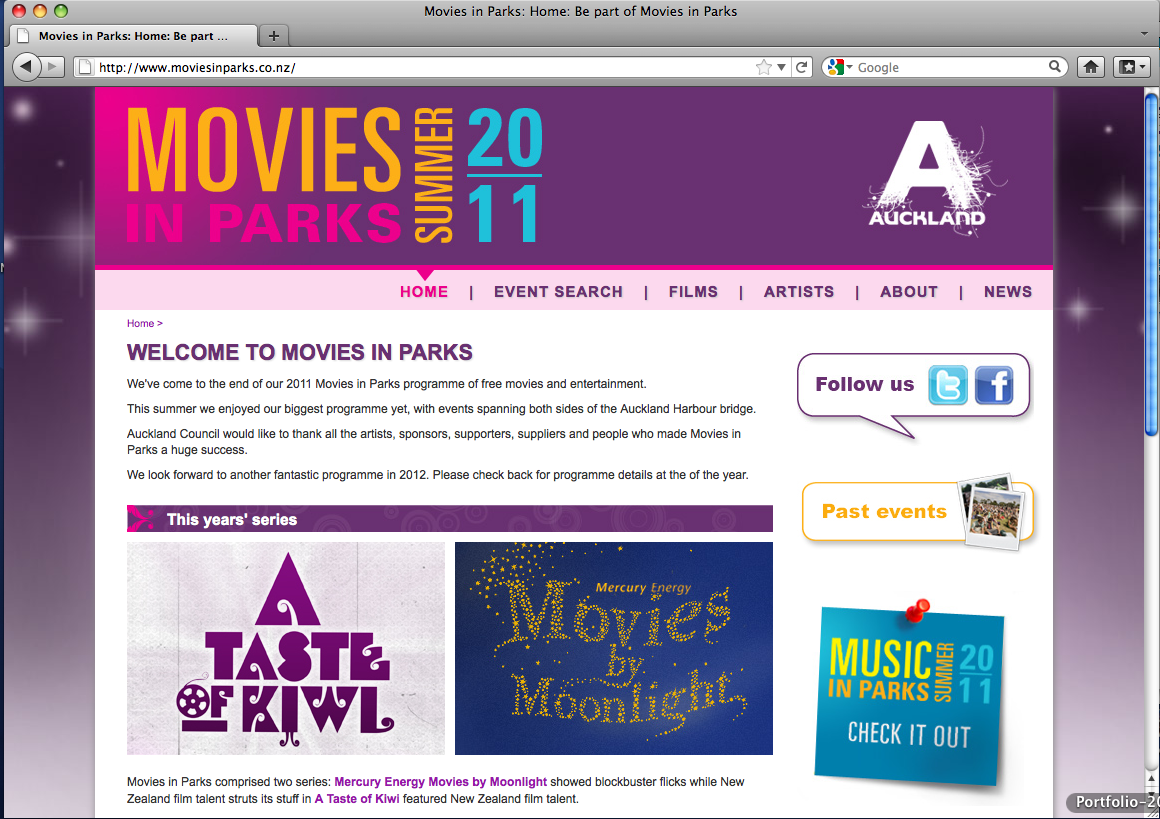
Task: Go to the browser Home page icon
Action: pos(1090,67)
